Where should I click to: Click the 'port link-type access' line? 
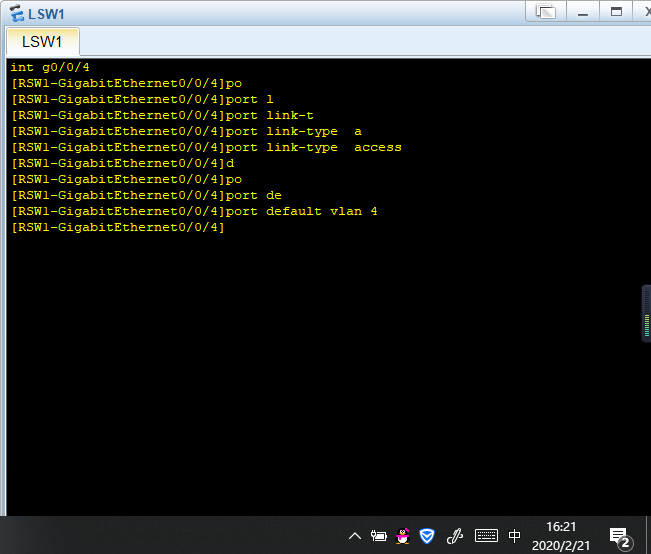click(x=206, y=147)
